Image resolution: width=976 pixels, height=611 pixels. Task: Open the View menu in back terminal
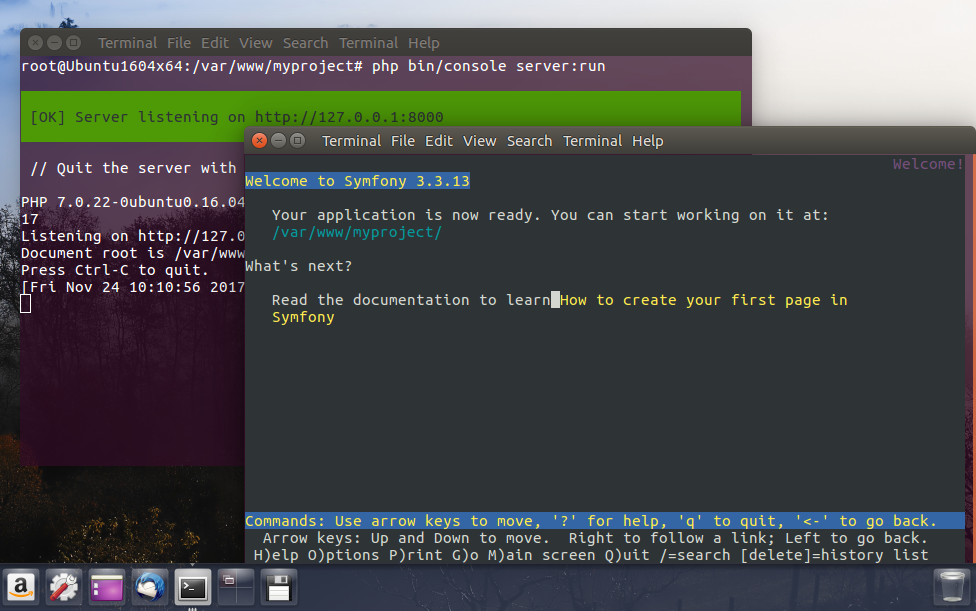[x=255, y=43]
